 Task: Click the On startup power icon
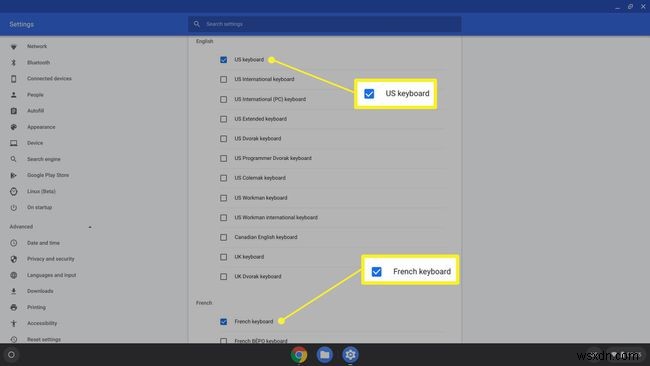pyautogui.click(x=14, y=208)
